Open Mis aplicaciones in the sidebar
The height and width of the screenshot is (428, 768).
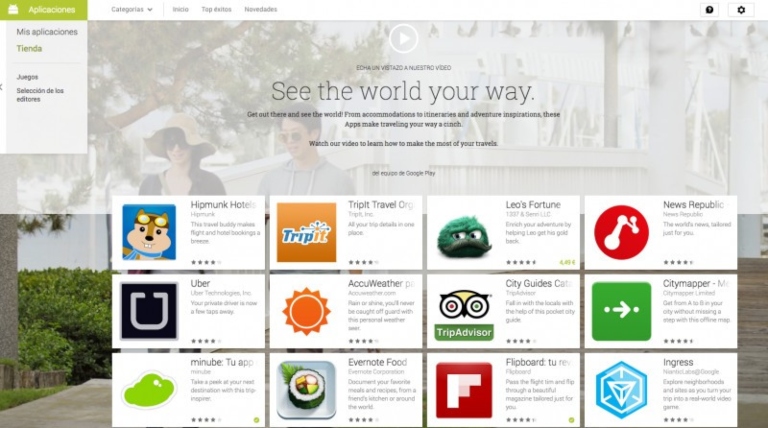point(46,32)
